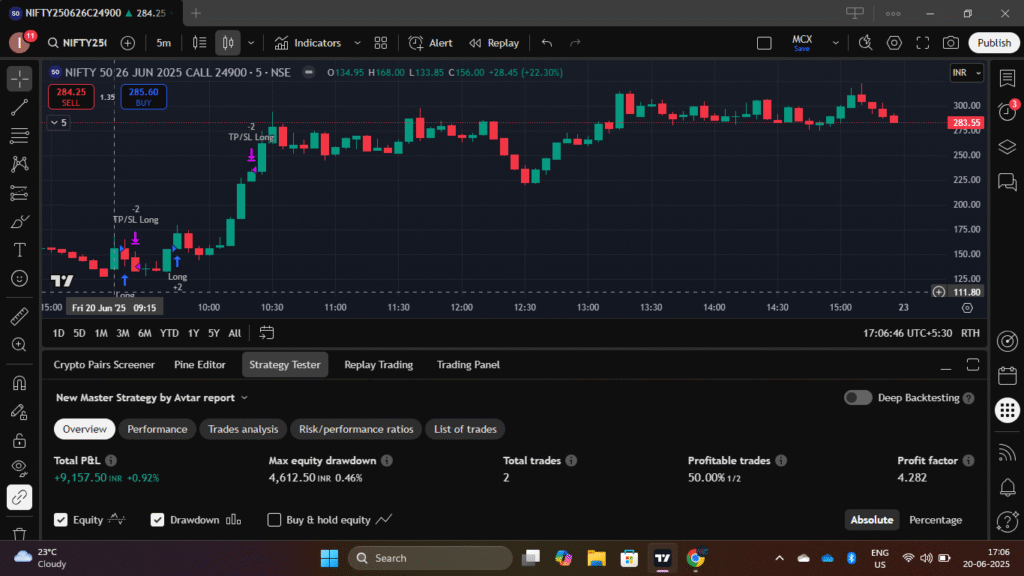This screenshot has width=1024, height=576.
Task: Click the Publish button
Action: (994, 43)
